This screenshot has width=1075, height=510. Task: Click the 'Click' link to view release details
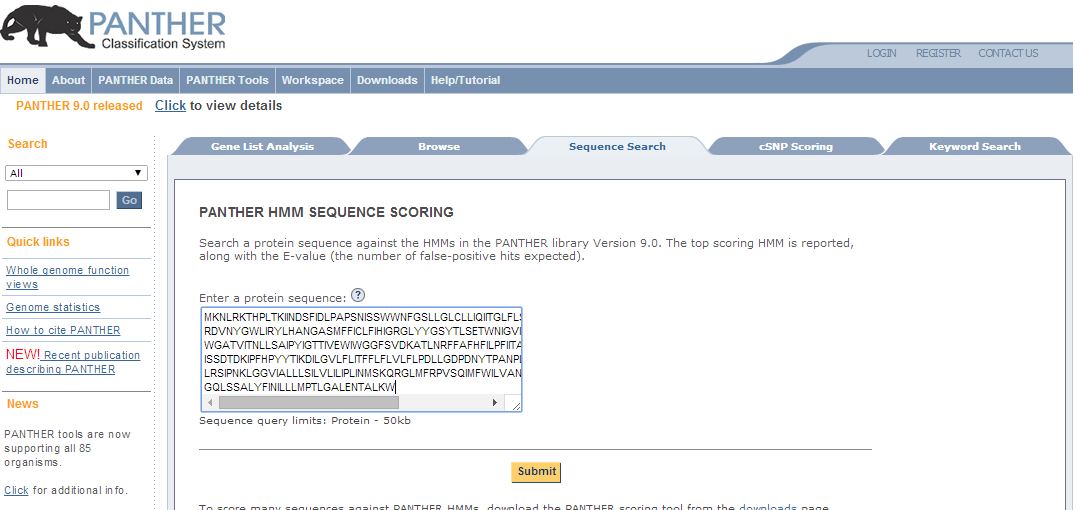tap(170, 106)
